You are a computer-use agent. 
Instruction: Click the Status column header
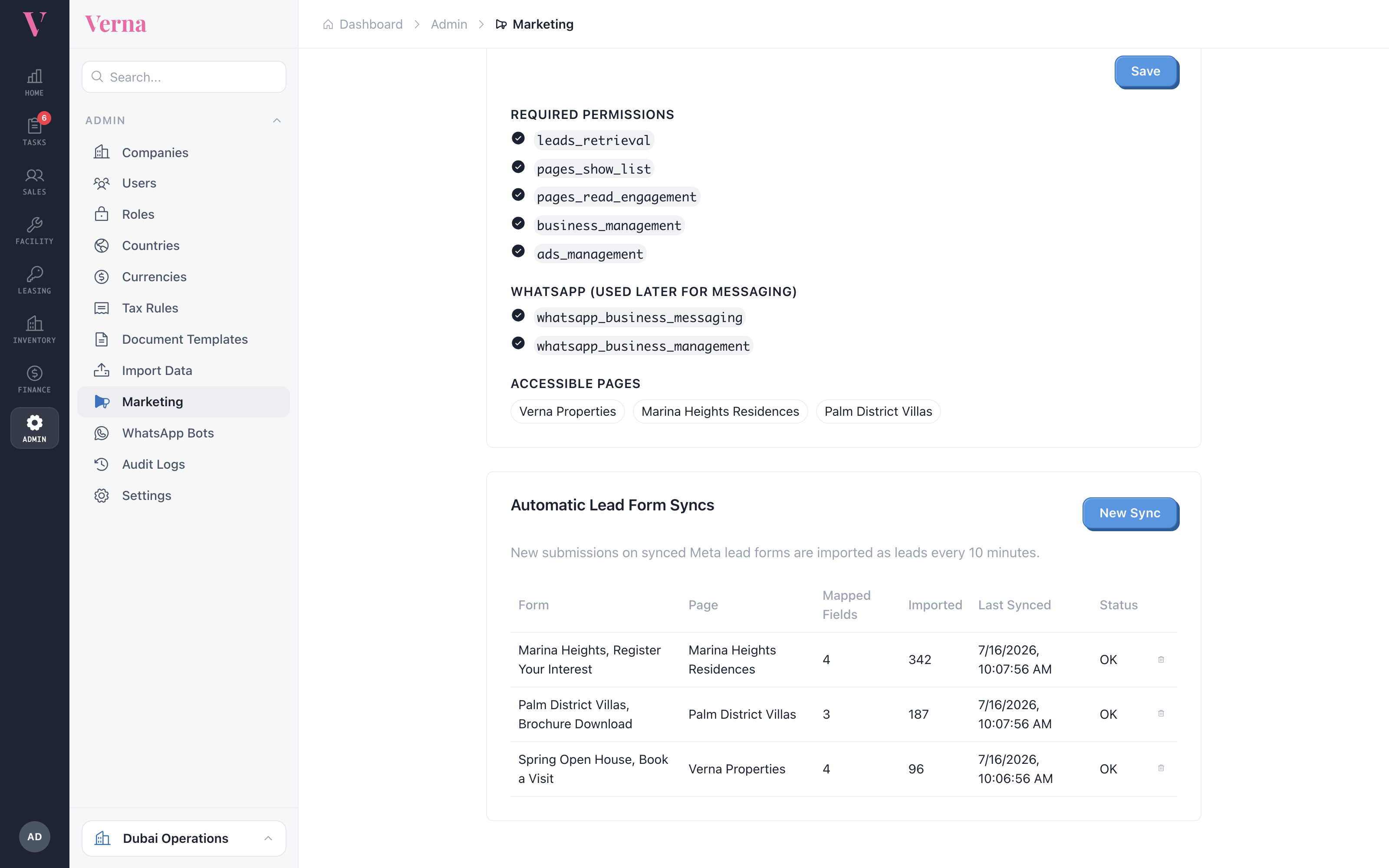[1118, 605]
